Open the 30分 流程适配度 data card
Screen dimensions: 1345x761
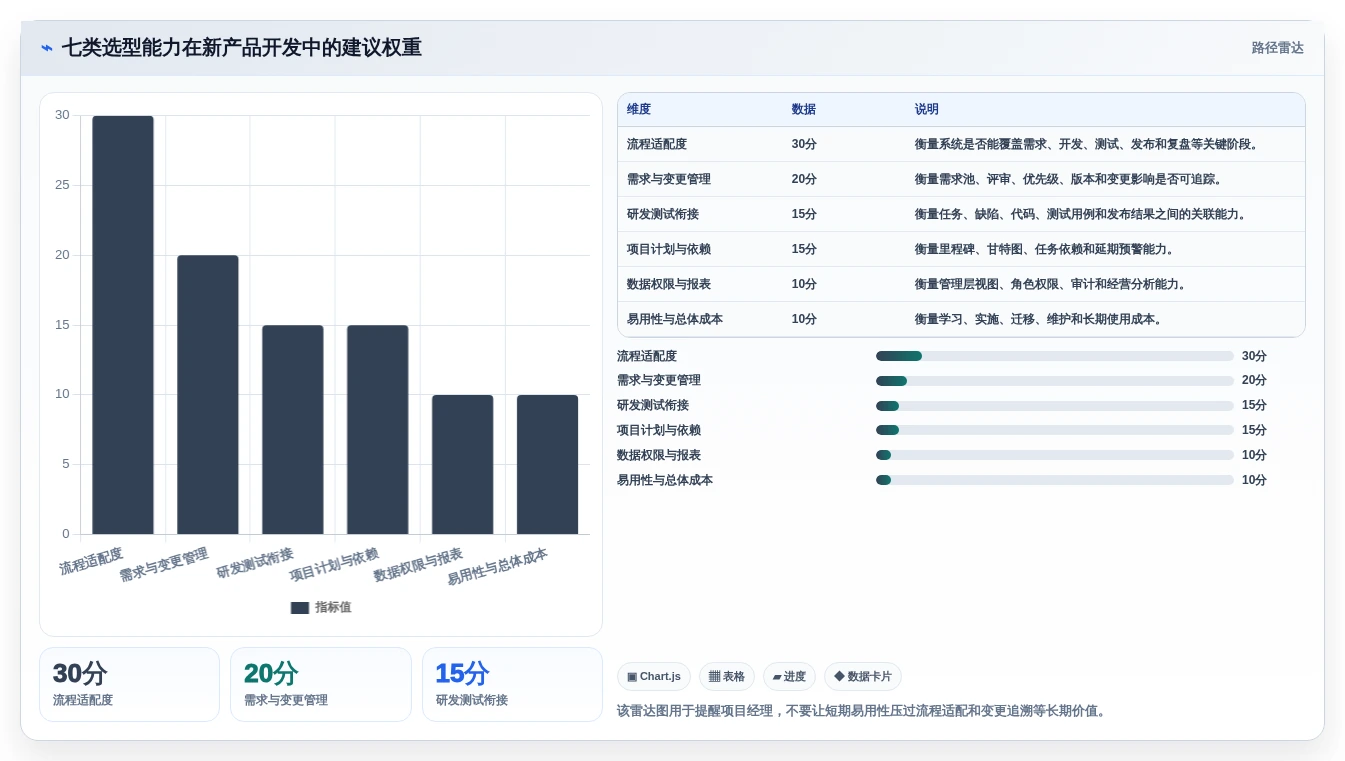point(129,684)
